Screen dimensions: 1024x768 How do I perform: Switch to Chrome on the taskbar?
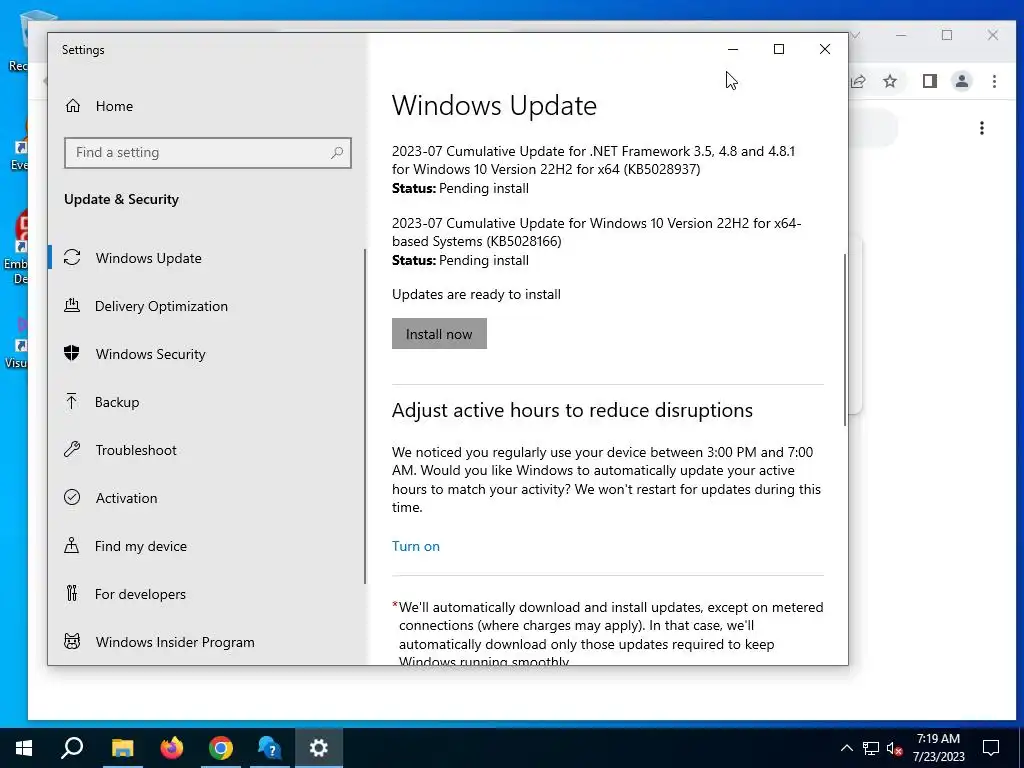click(x=221, y=748)
